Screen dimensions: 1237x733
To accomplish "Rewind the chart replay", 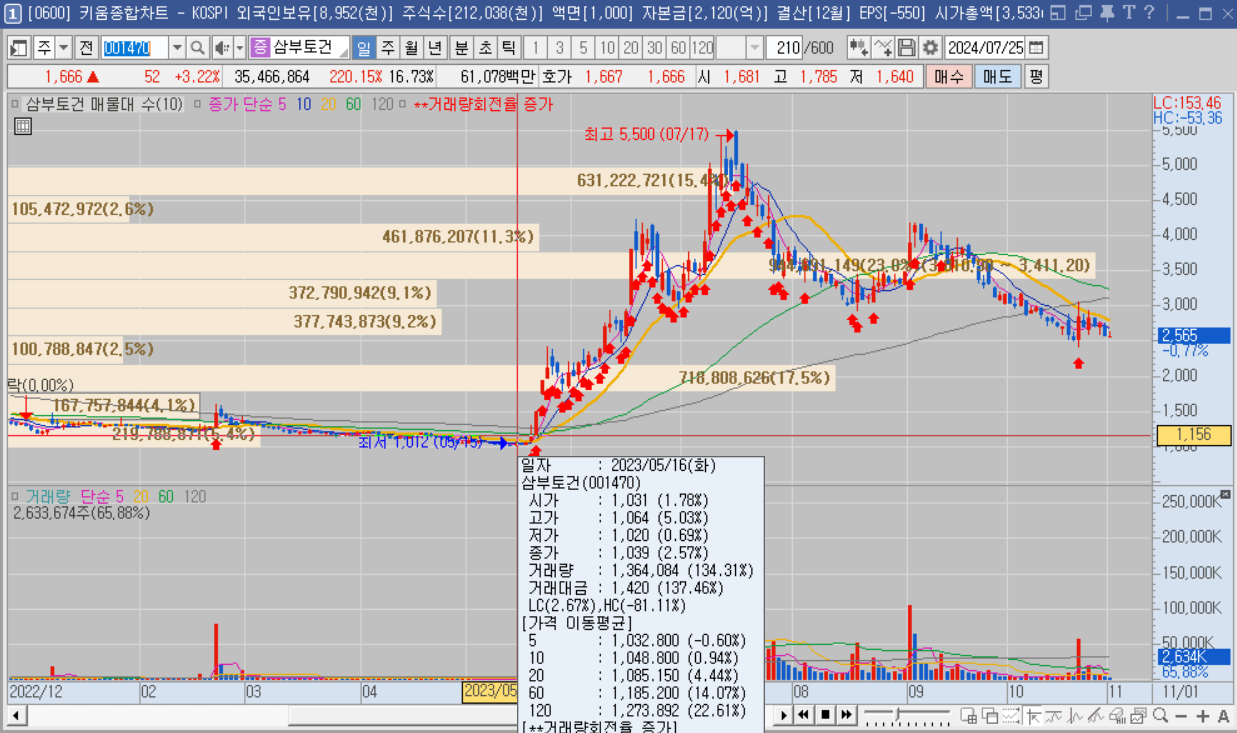I will coord(803,715).
